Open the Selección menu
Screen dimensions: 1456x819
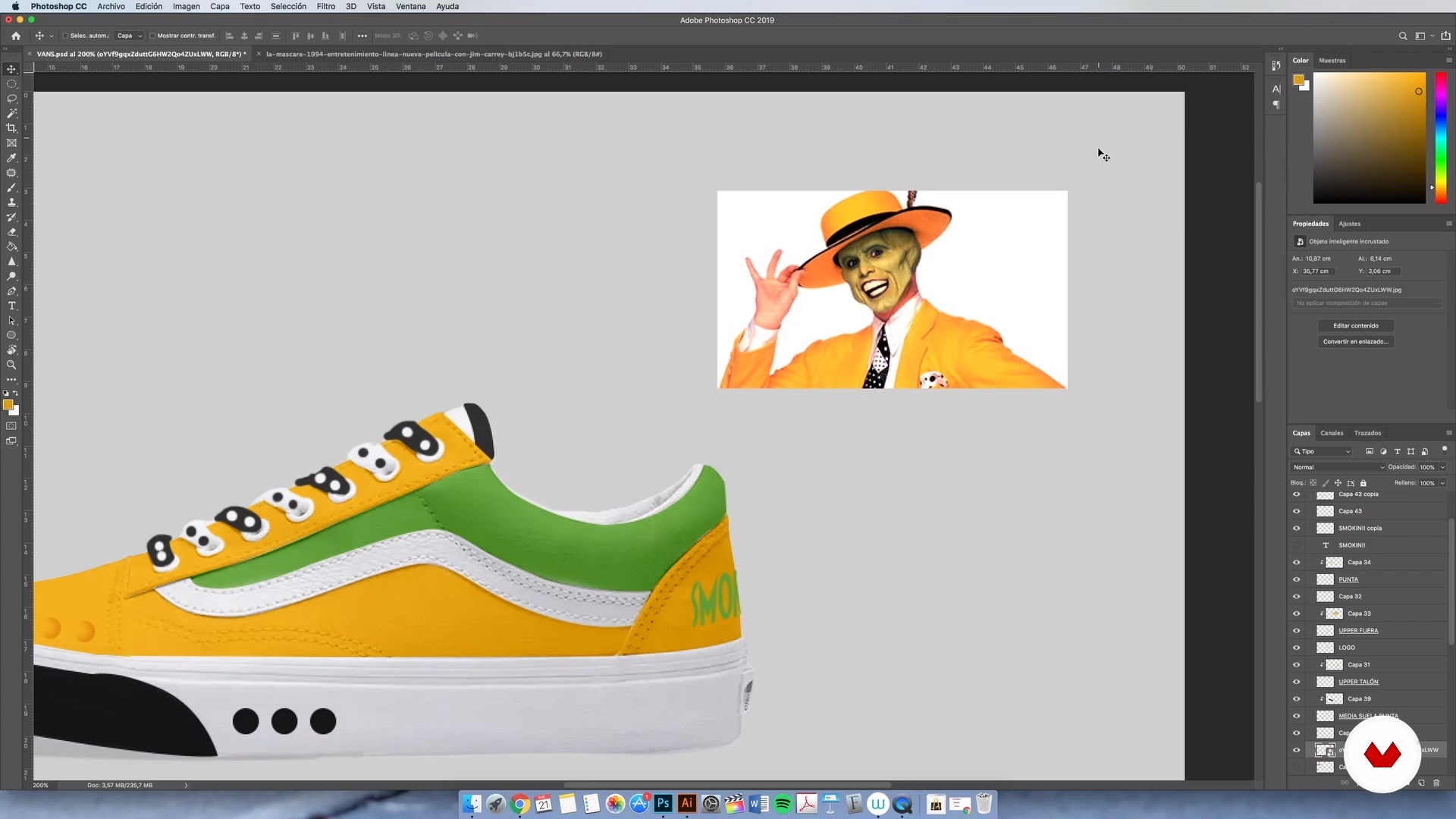click(x=288, y=6)
